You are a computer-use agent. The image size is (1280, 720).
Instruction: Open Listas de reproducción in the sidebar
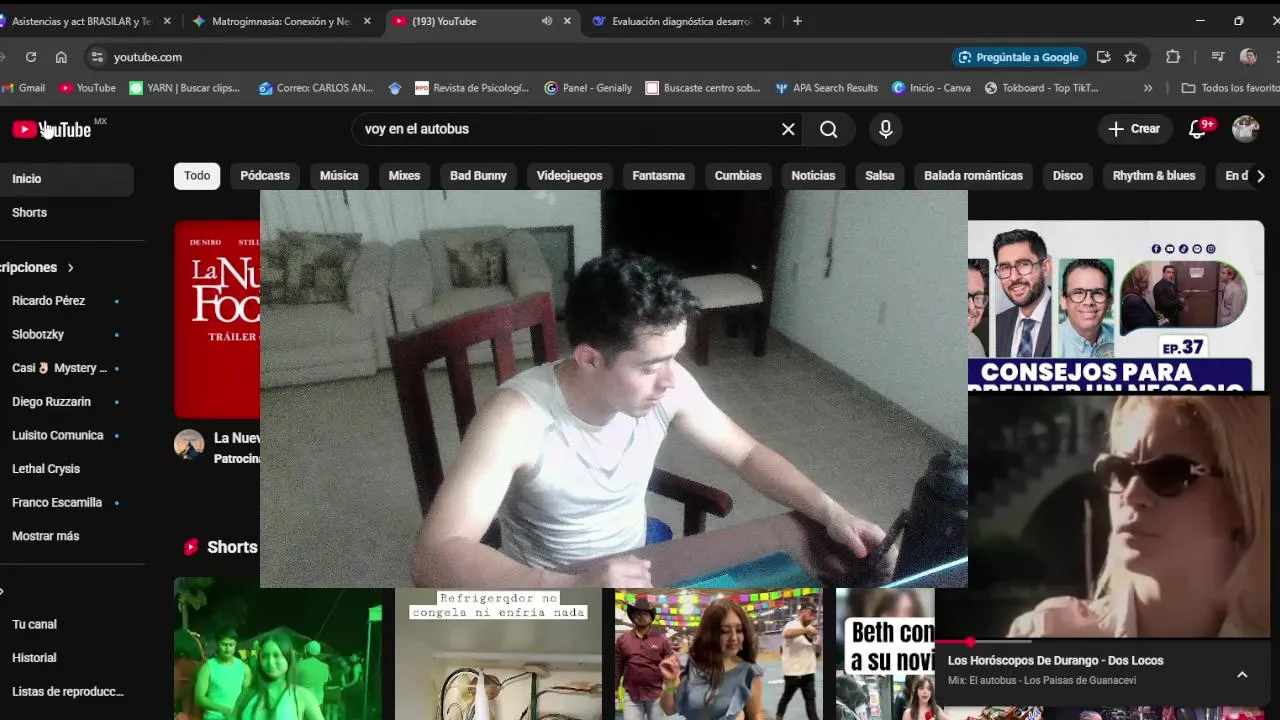[66, 692]
